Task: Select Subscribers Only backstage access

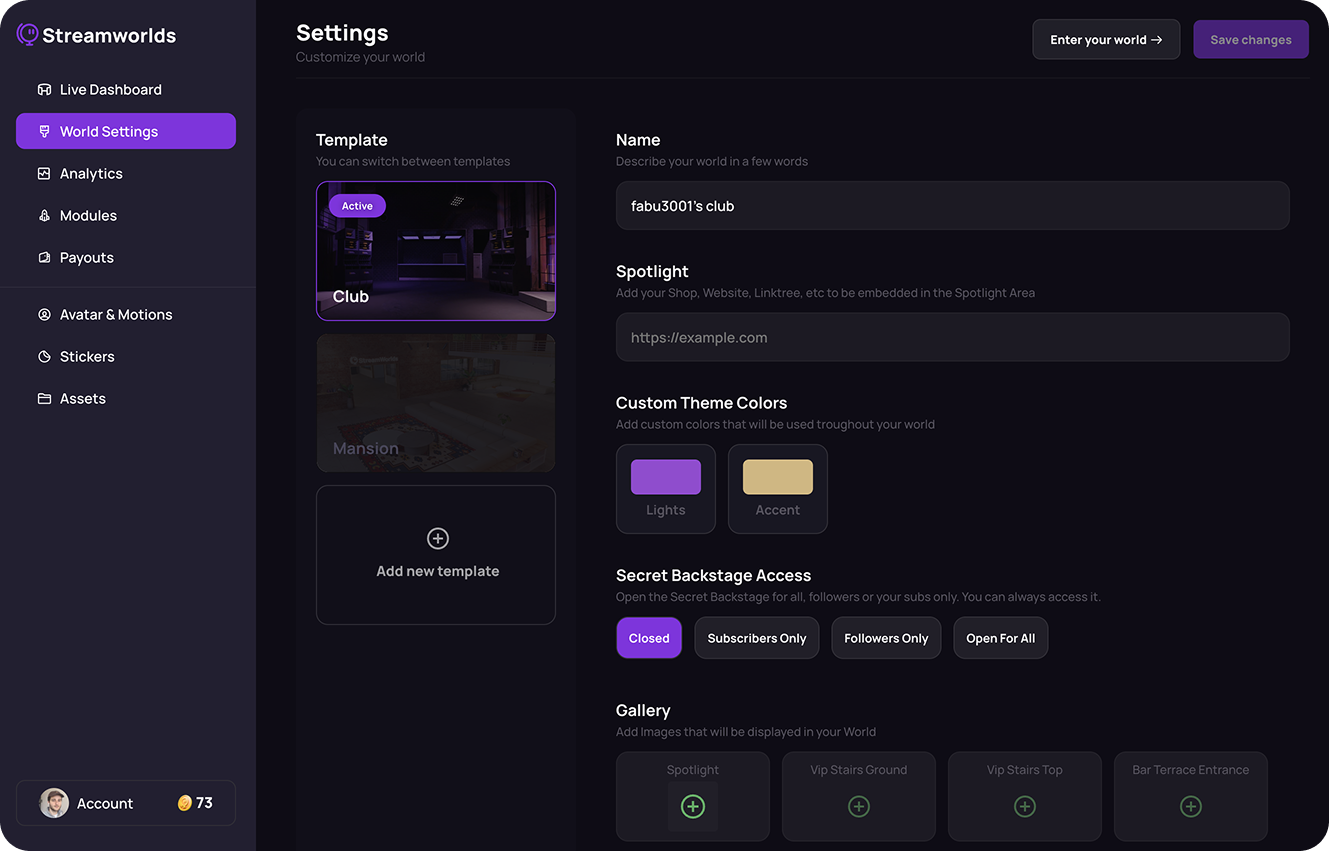Action: pyautogui.click(x=756, y=637)
